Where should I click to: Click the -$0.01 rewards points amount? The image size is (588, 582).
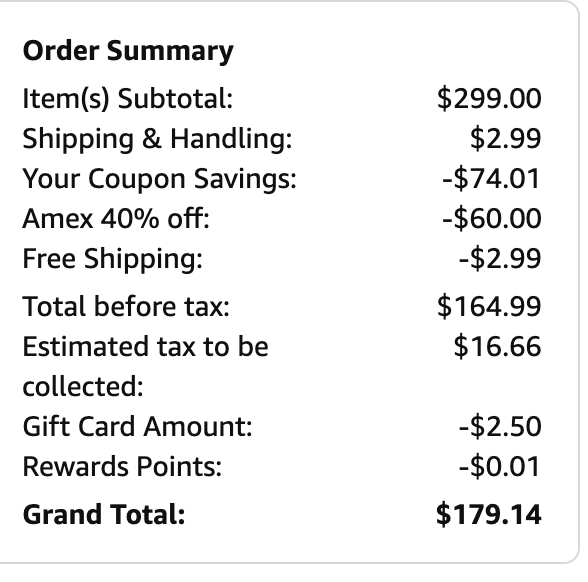pos(500,467)
